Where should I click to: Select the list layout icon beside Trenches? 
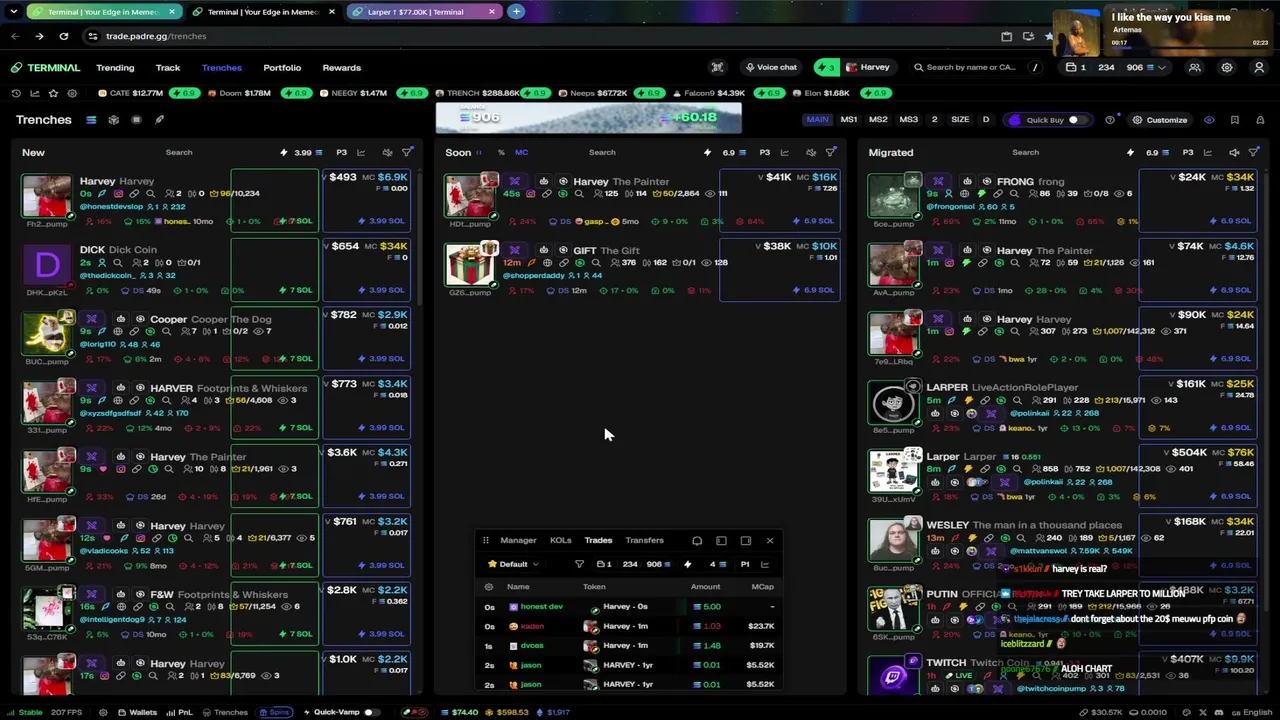click(x=90, y=120)
